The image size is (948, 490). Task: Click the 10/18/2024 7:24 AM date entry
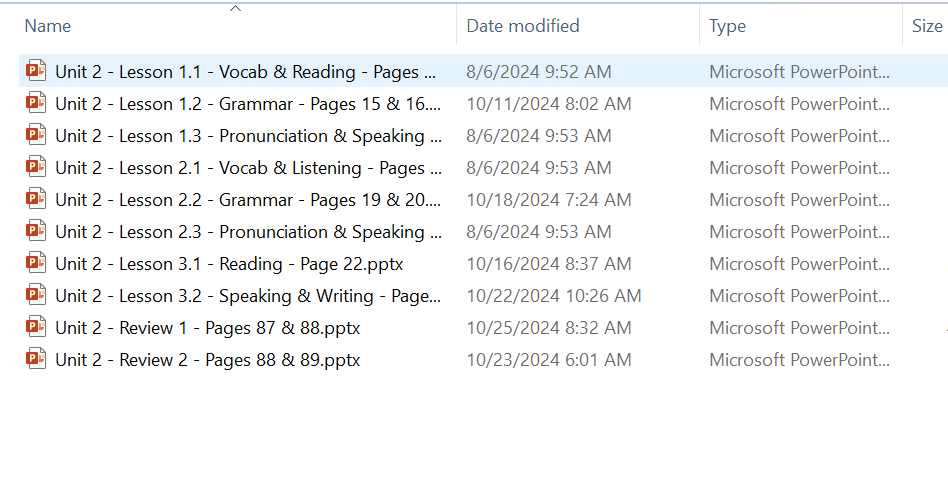(x=548, y=199)
